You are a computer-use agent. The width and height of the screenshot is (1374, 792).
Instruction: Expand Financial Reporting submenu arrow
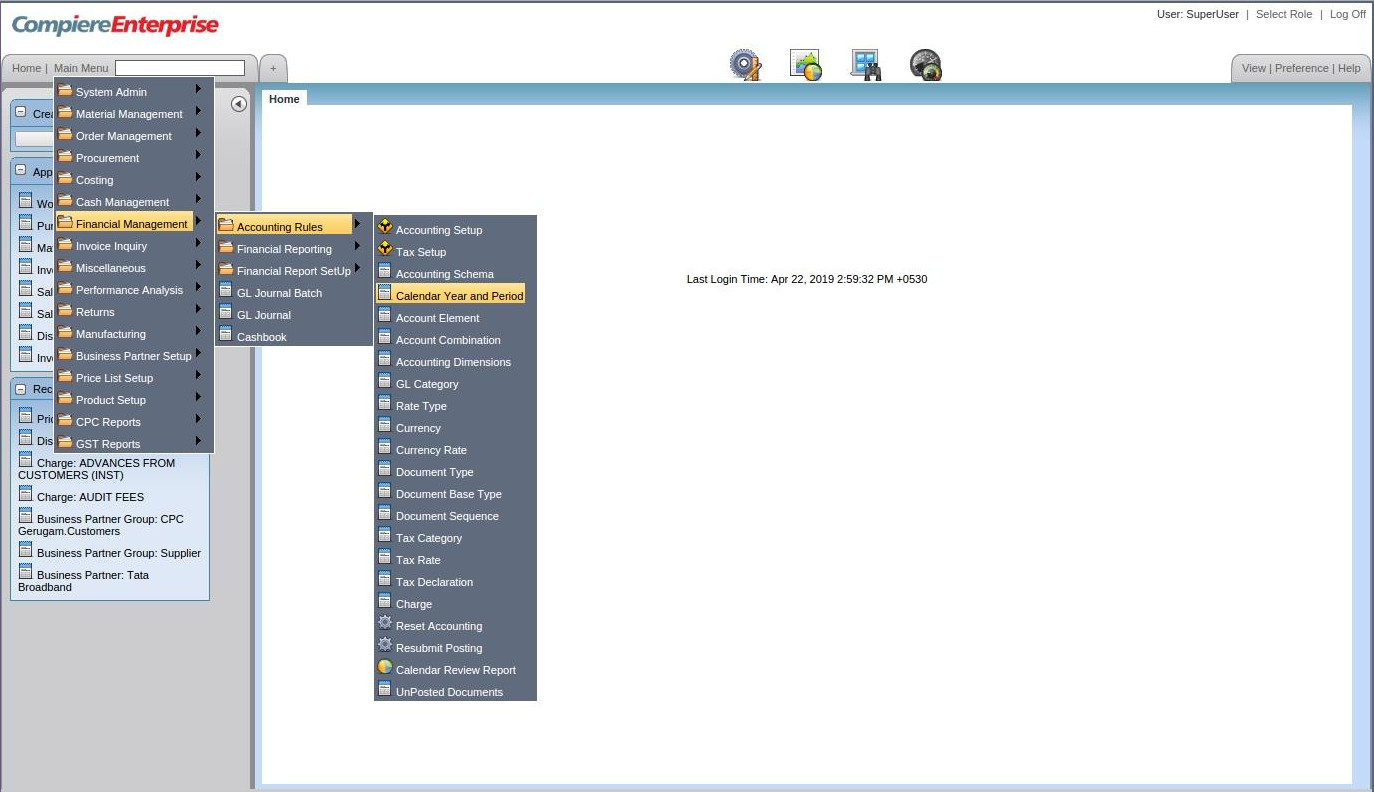(x=357, y=246)
